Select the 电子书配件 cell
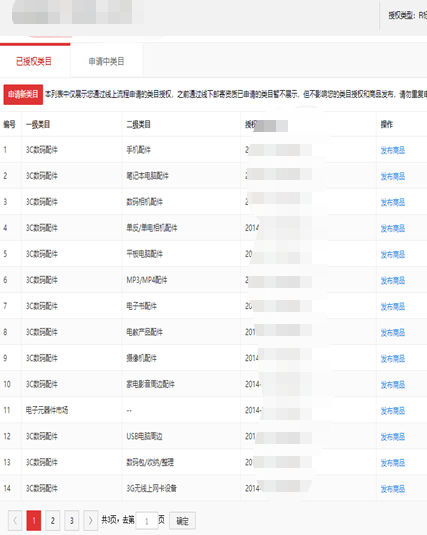The image size is (427, 535). click(142, 306)
